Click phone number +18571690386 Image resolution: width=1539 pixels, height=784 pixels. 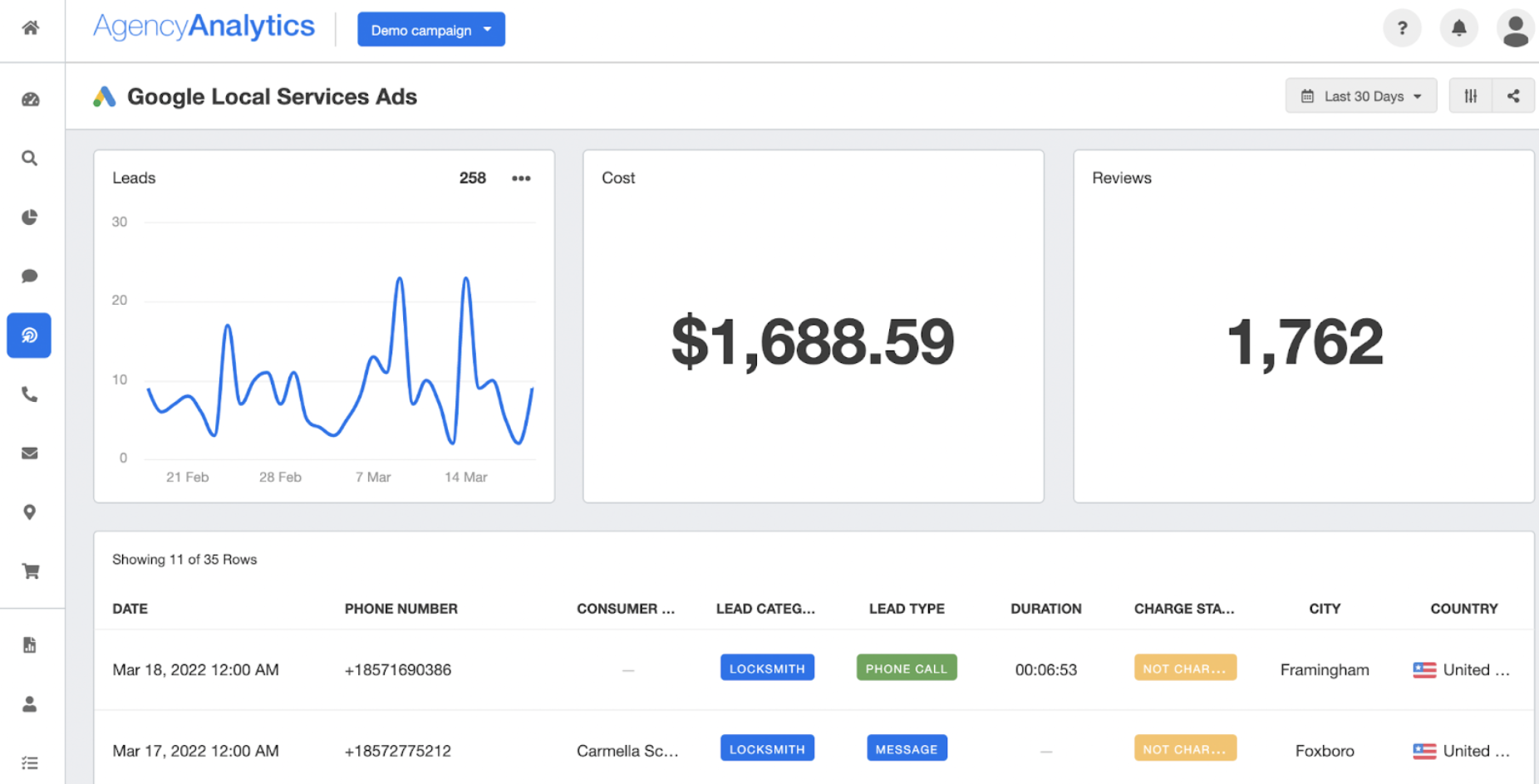pyautogui.click(x=398, y=669)
